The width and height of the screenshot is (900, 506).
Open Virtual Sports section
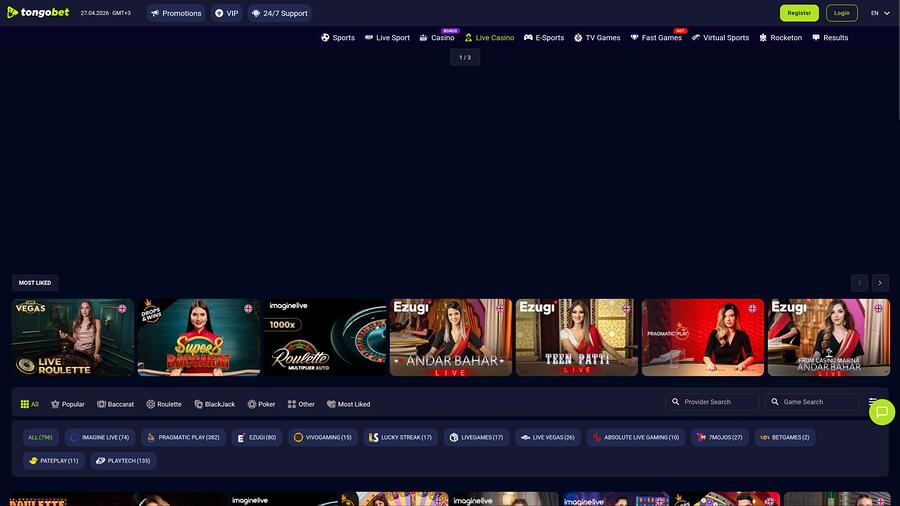coord(720,38)
